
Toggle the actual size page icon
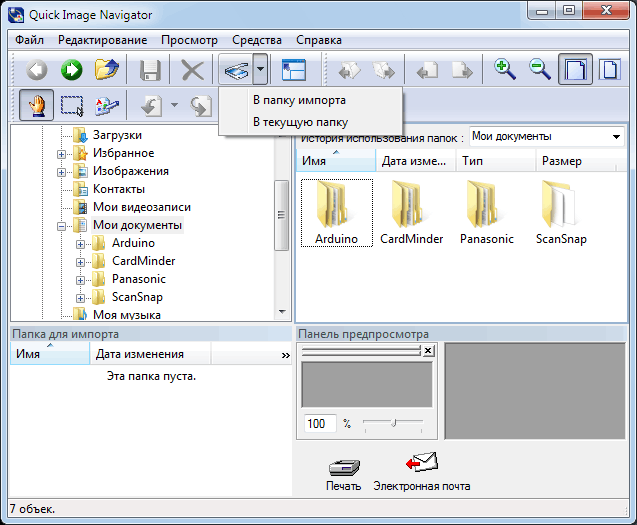tap(610, 69)
